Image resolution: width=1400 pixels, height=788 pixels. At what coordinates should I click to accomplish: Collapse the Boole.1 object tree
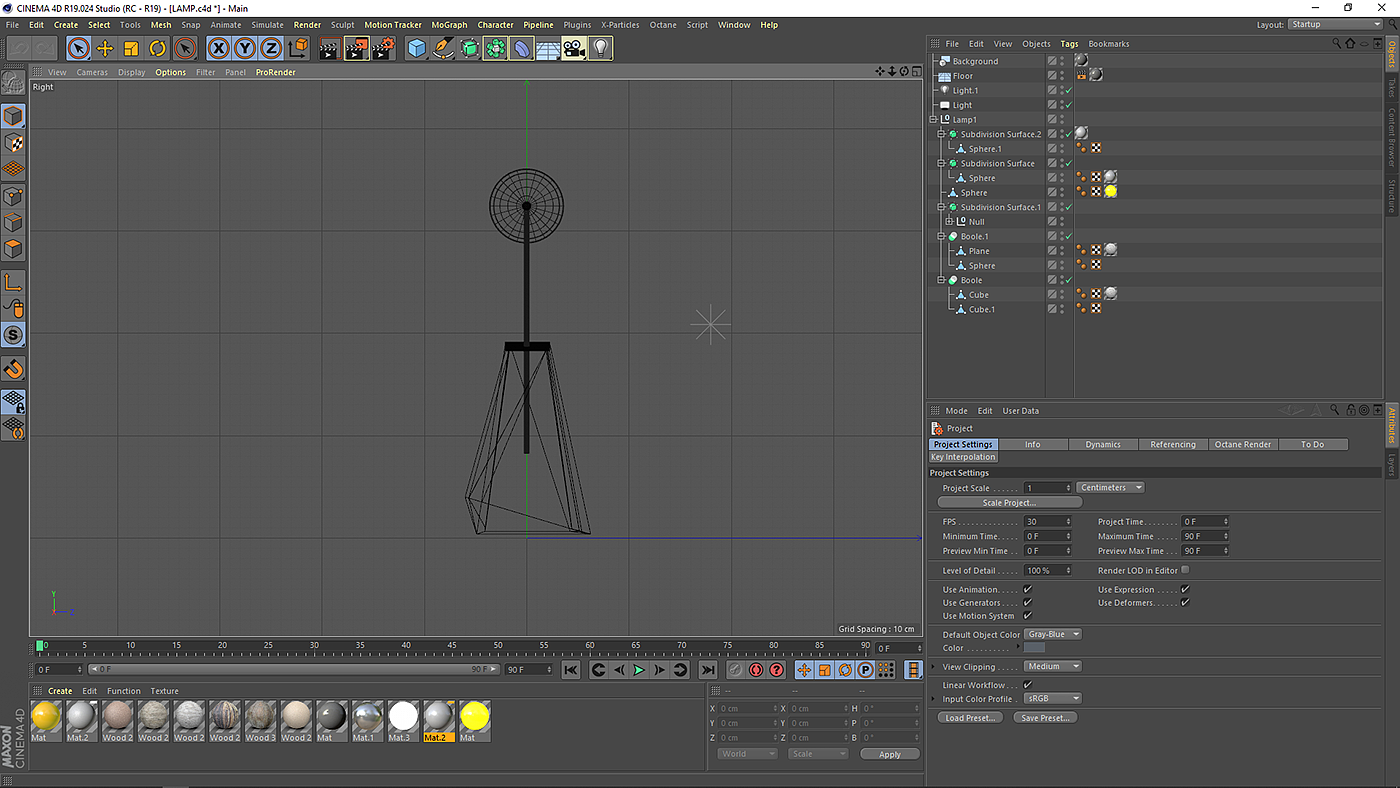point(941,237)
